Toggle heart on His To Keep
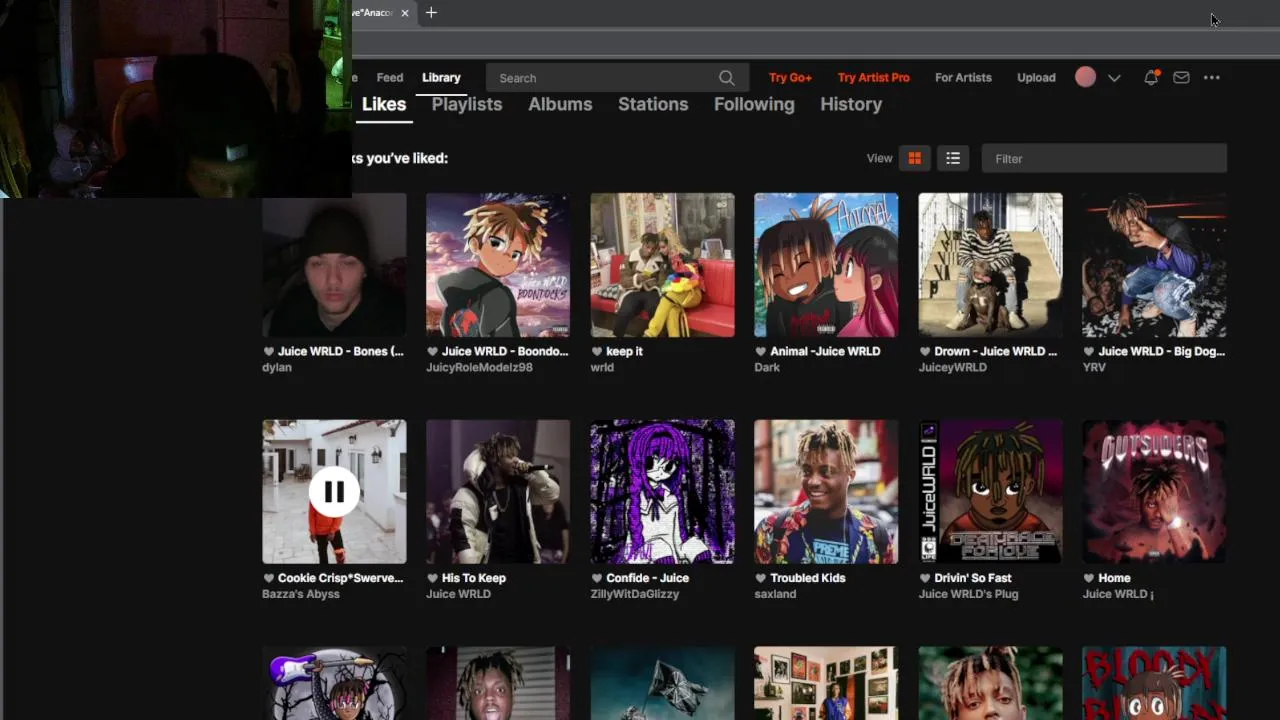This screenshot has width=1280, height=720. pyautogui.click(x=432, y=578)
